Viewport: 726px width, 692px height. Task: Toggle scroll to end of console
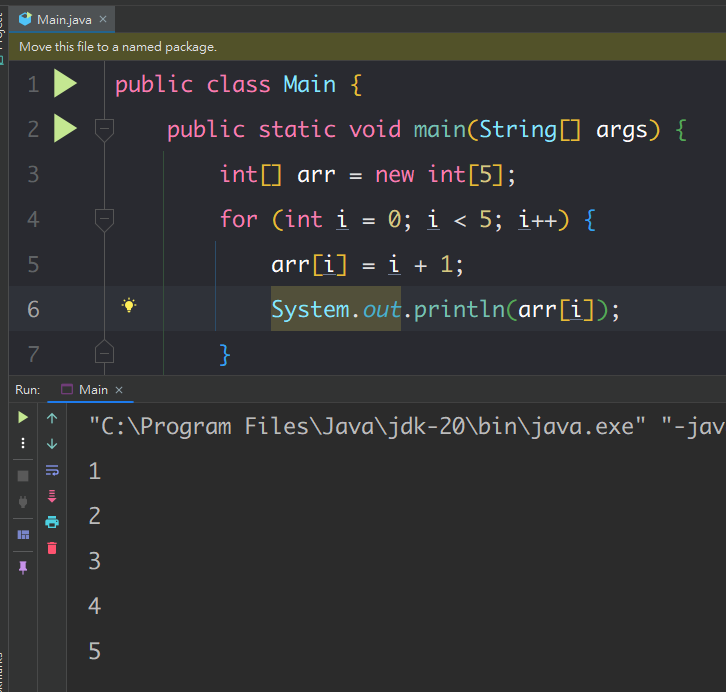pyautogui.click(x=52, y=496)
